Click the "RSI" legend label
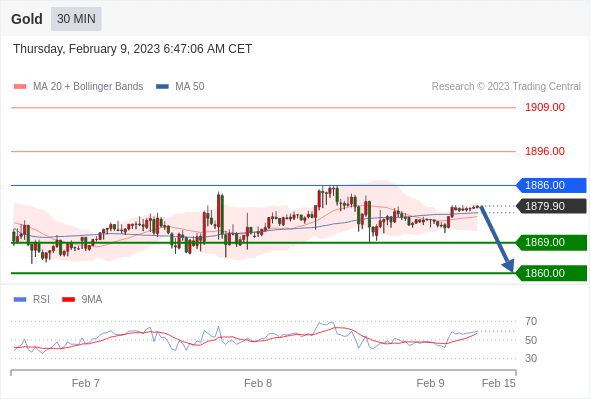Image resolution: width=590 pixels, height=400 pixels. (41, 300)
